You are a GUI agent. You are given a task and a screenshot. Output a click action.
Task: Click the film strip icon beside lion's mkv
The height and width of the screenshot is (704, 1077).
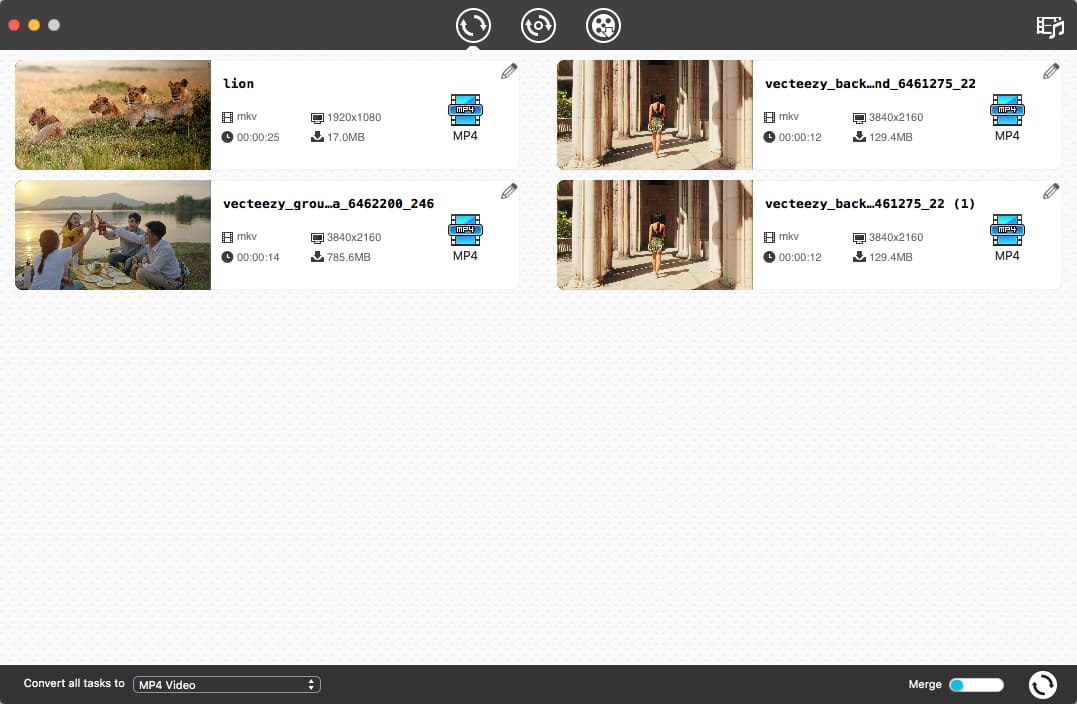pyautogui.click(x=227, y=117)
